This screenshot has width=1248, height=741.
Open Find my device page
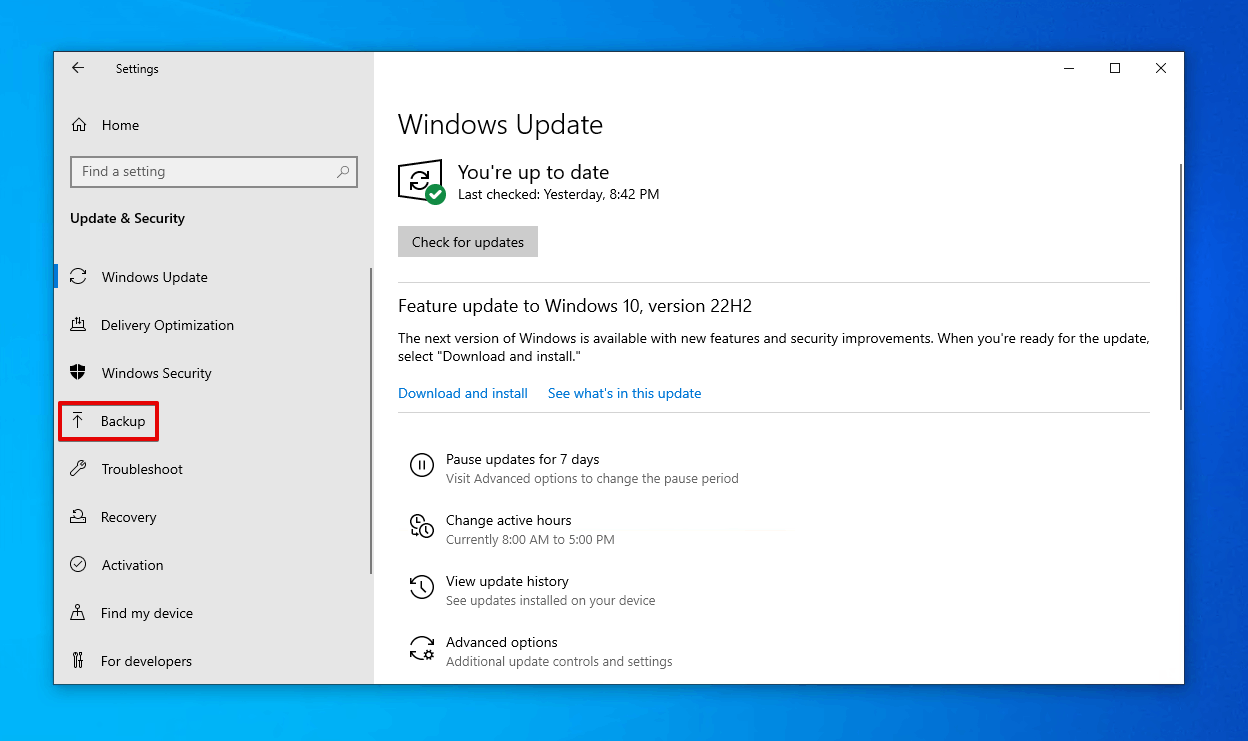(147, 613)
